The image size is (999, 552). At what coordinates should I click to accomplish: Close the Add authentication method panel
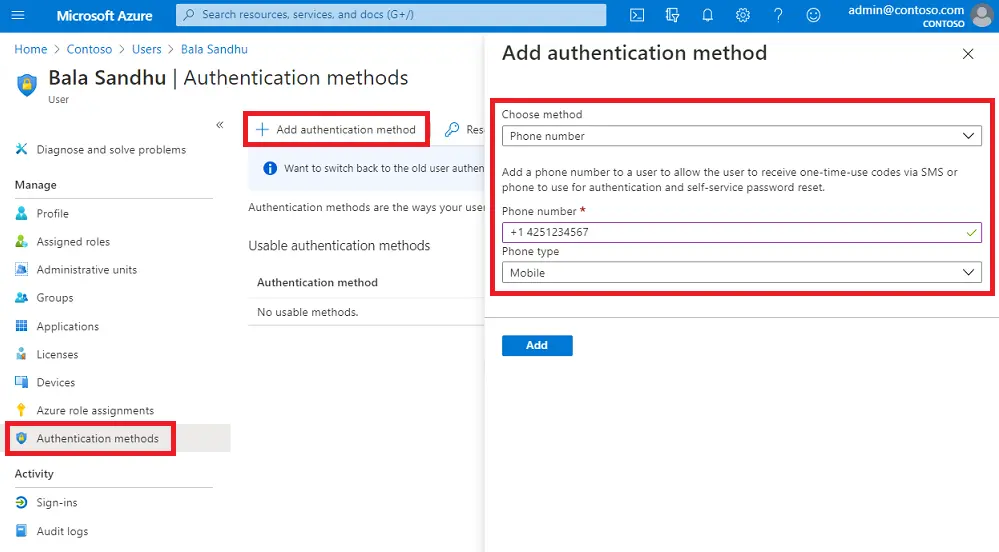967,54
